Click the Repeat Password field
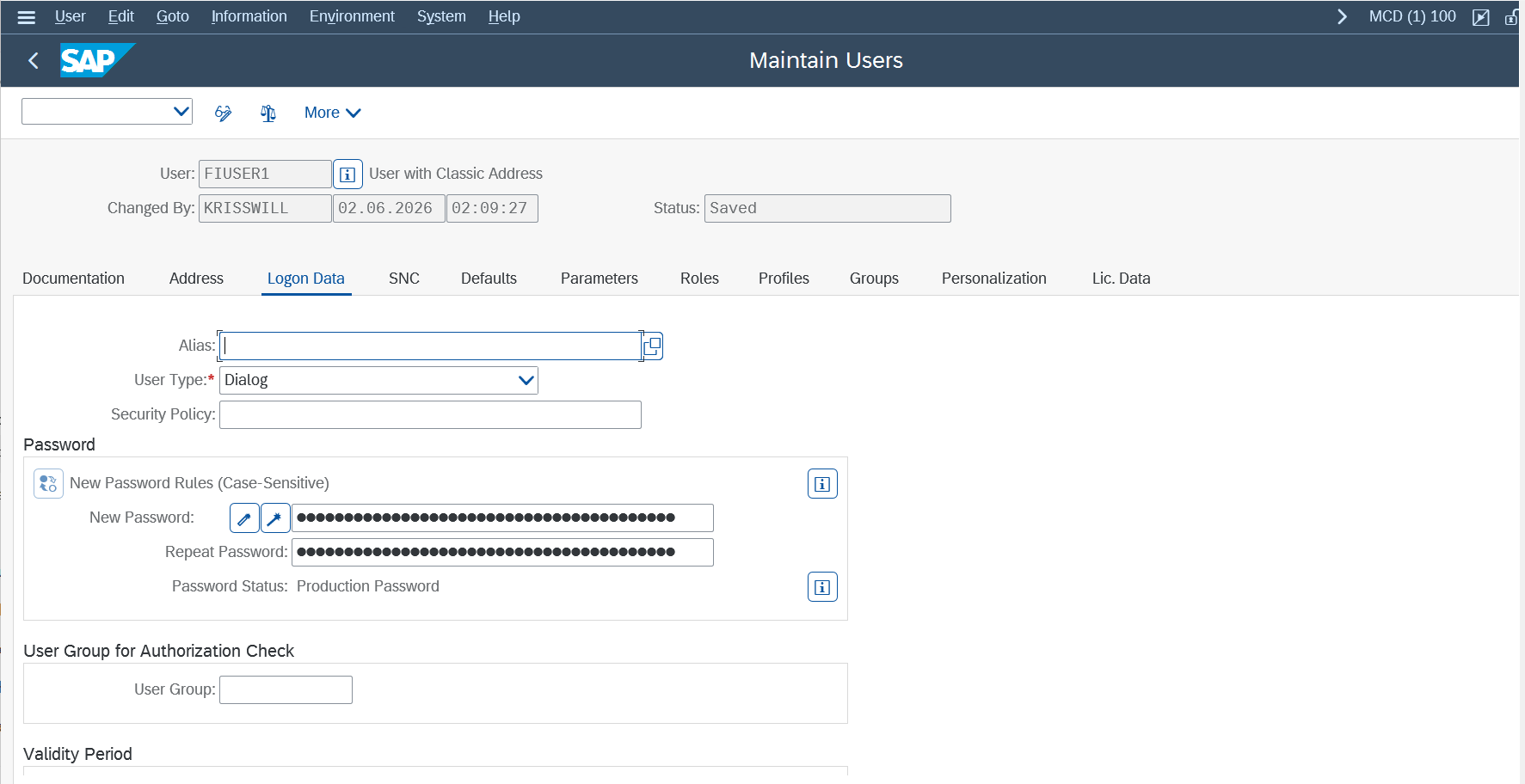The height and width of the screenshot is (784, 1525). 503,553
